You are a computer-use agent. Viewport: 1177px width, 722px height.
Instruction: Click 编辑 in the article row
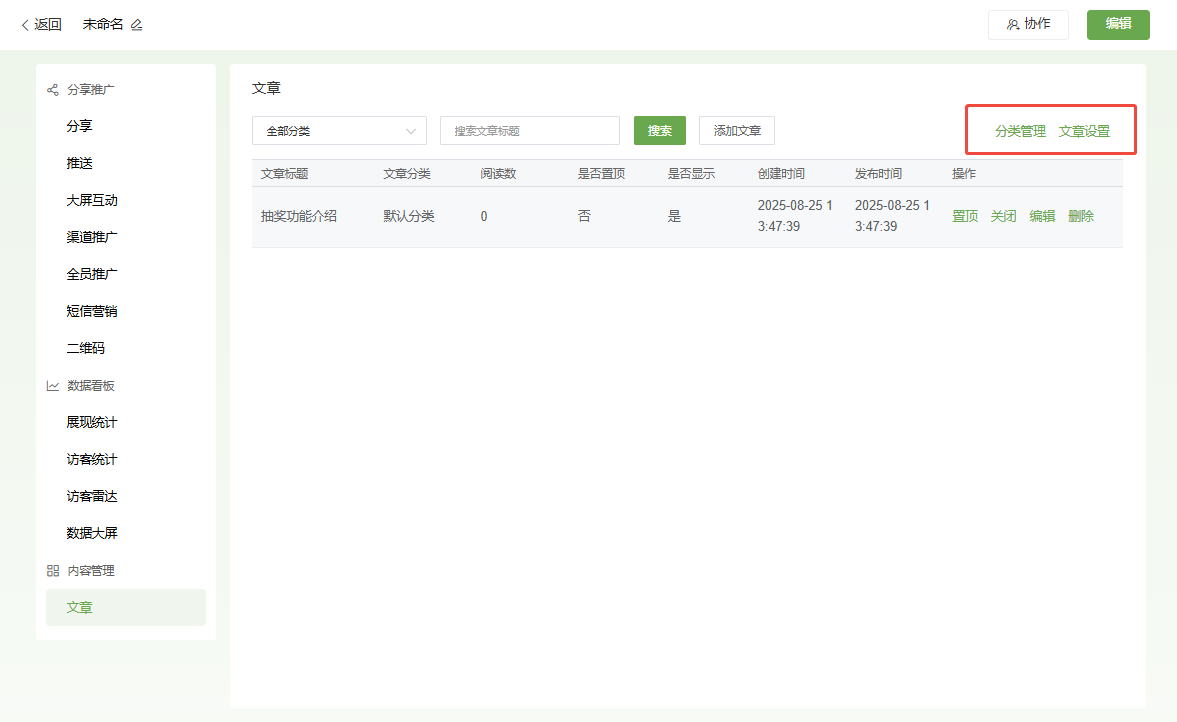[x=1042, y=216]
